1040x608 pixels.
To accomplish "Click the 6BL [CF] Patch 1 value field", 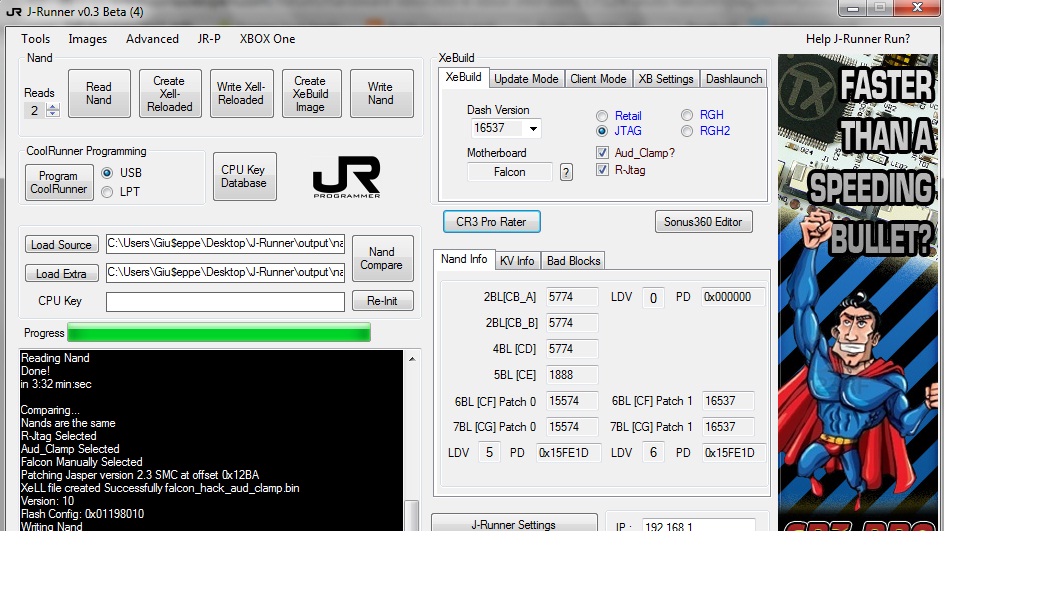I will pyautogui.click(x=728, y=401).
